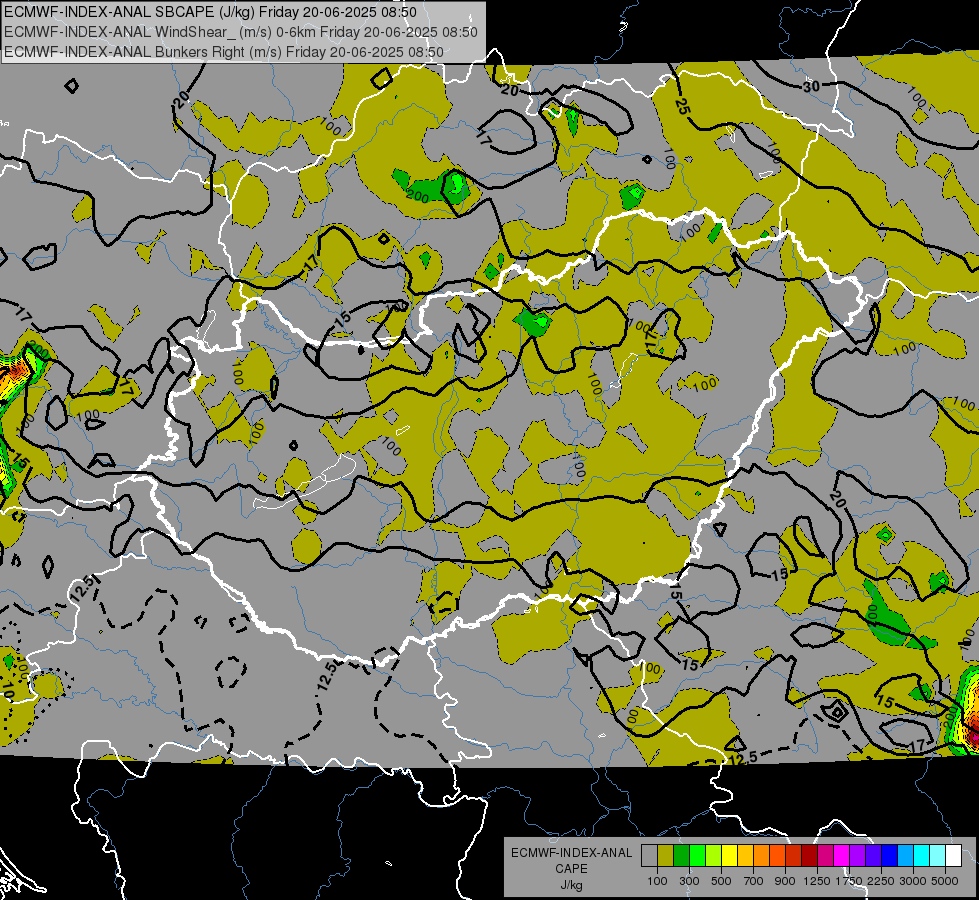The image size is (979, 900).
Task: Click the 700 legend scale value
Action: pyautogui.click(x=754, y=881)
